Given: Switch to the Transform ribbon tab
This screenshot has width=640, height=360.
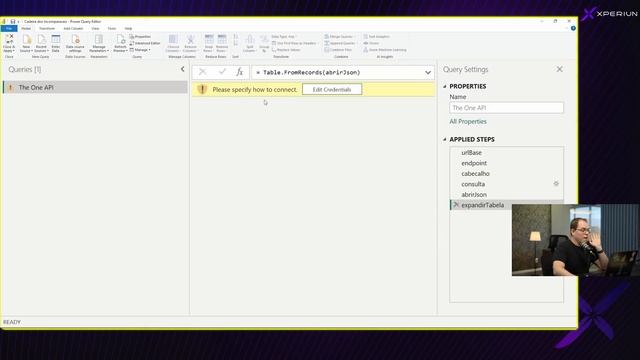Looking at the screenshot, I should 47,29.
